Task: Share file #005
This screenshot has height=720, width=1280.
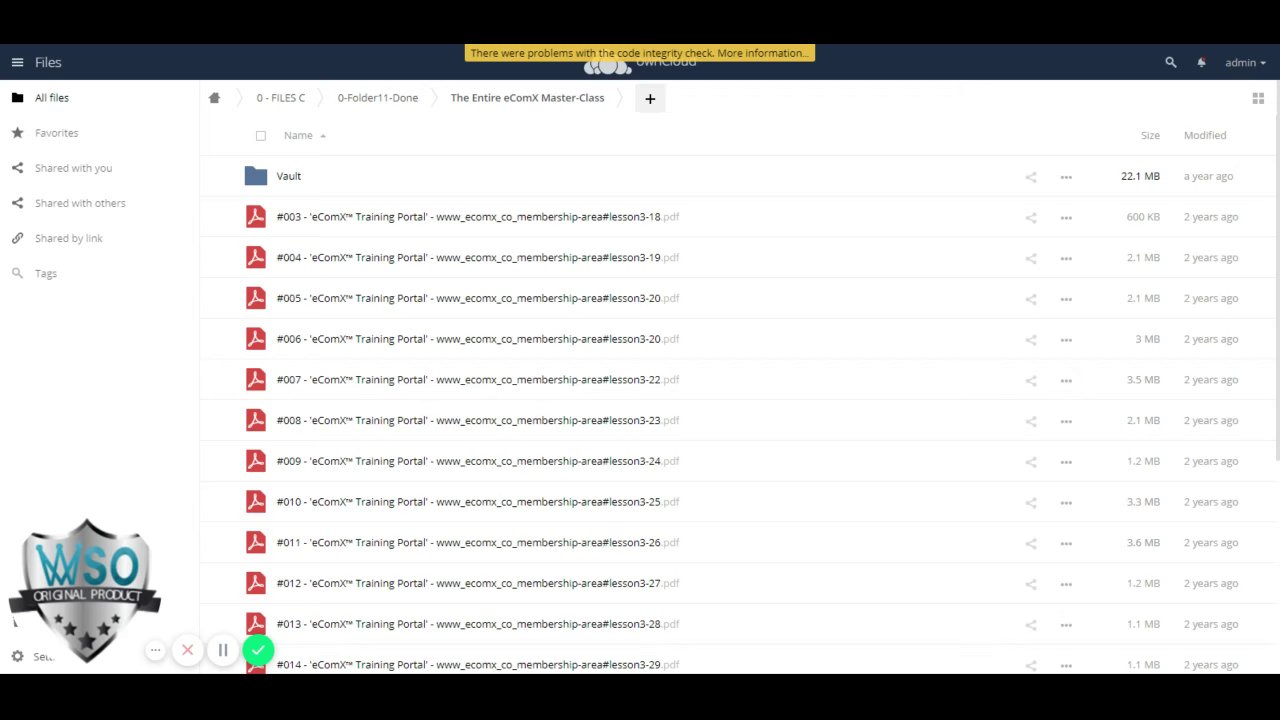Action: click(1031, 299)
